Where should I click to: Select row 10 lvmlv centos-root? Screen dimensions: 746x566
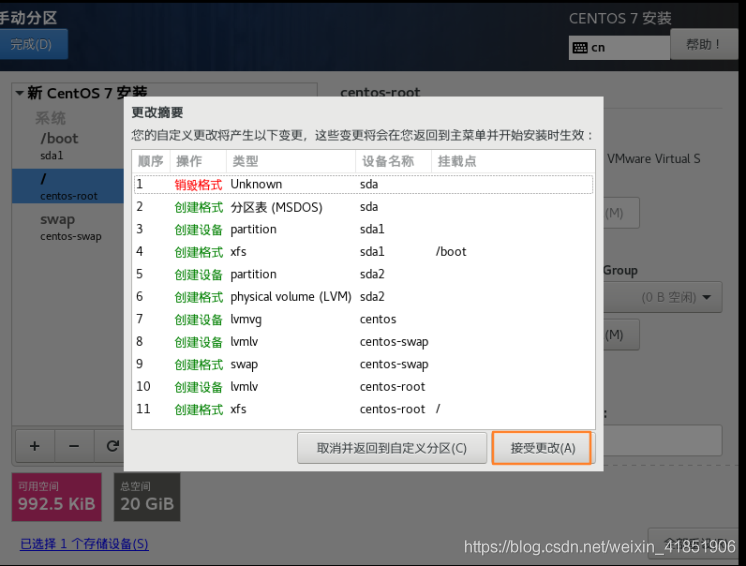click(x=363, y=387)
